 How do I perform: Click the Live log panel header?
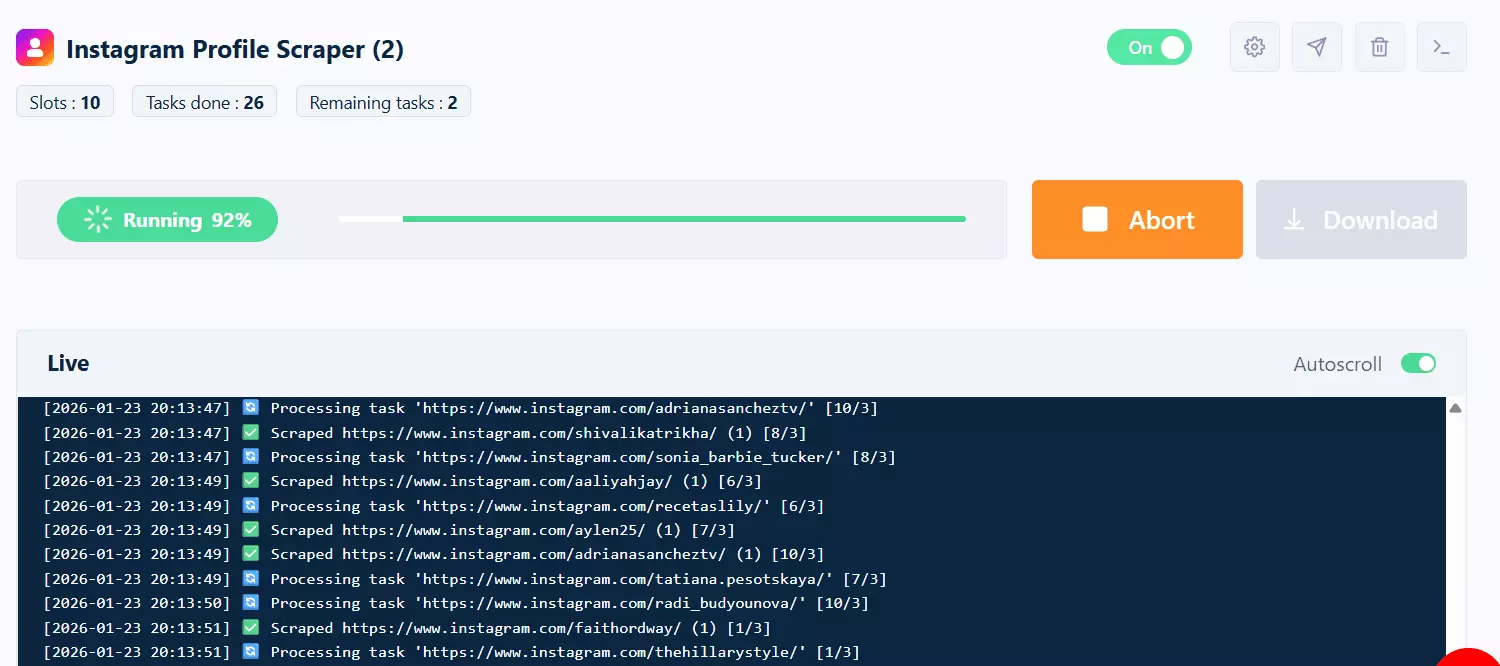(x=68, y=364)
